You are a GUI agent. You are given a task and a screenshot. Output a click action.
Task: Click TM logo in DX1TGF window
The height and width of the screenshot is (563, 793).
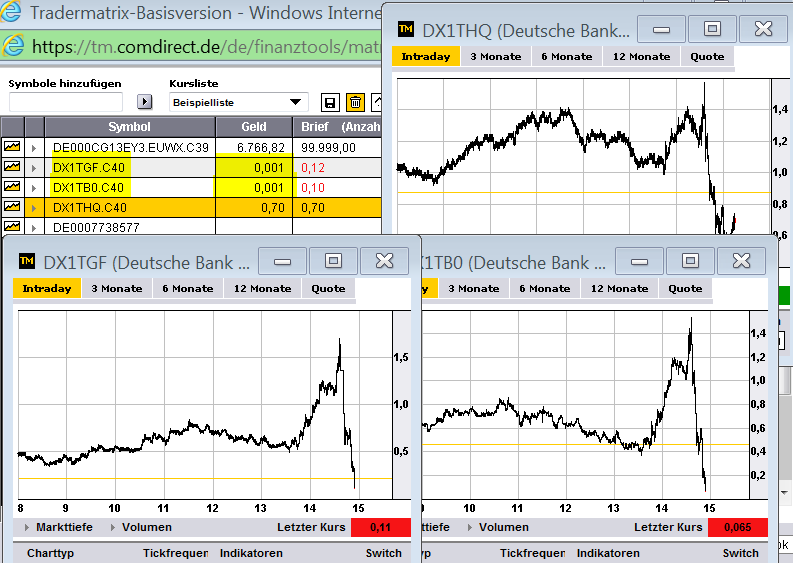click(27, 261)
